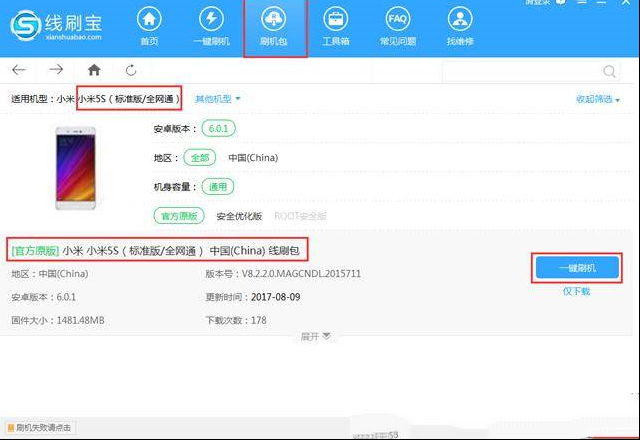Expand details with 展开

point(315,337)
